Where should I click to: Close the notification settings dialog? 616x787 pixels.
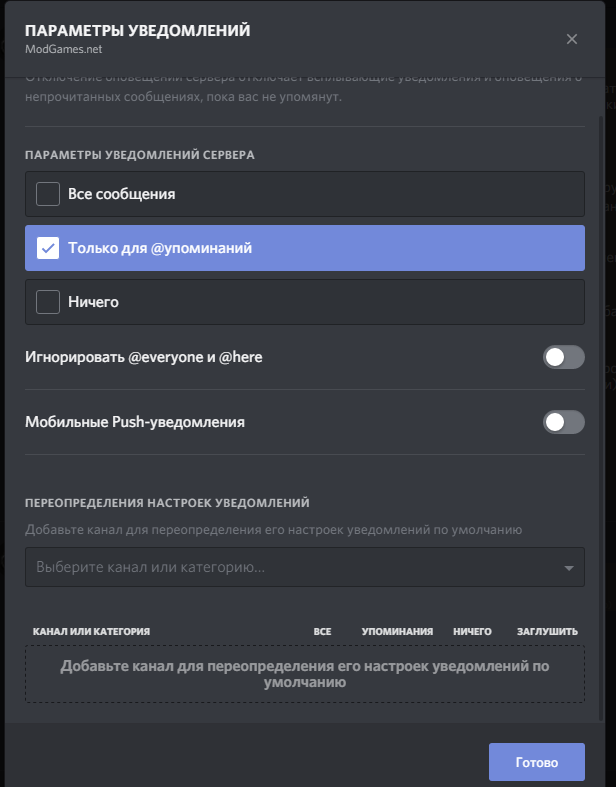coord(572,39)
